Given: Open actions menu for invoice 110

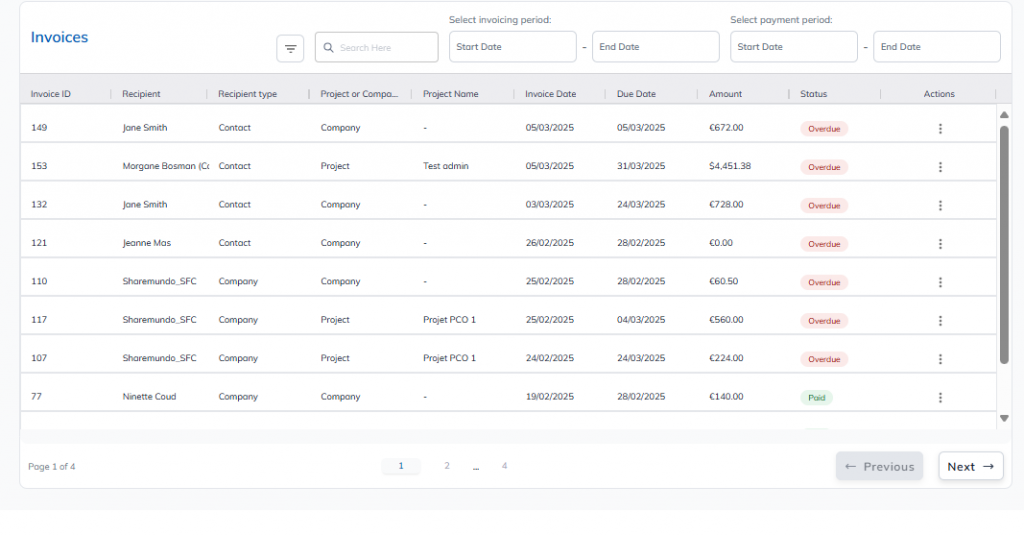Looking at the screenshot, I should [940, 282].
